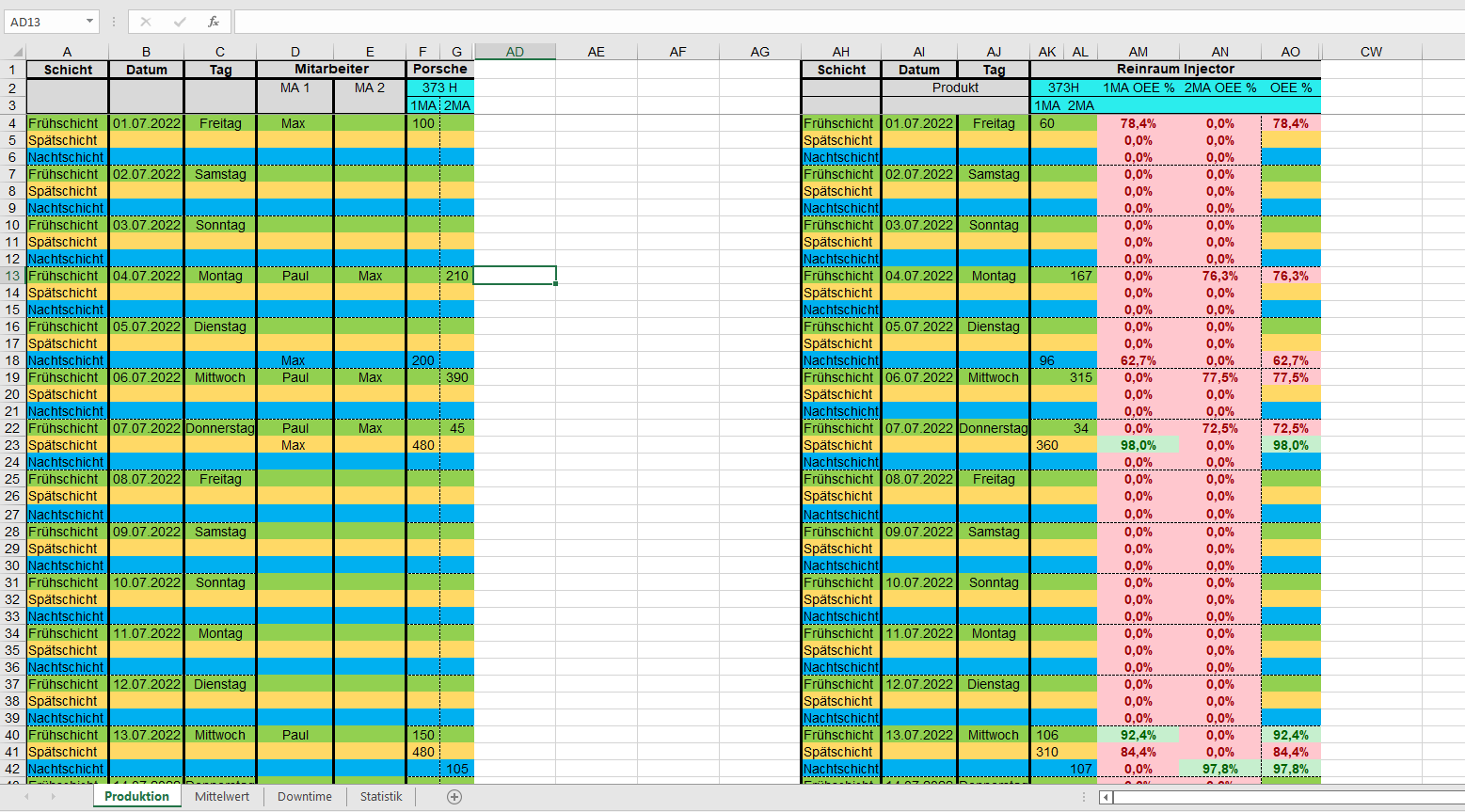
Task: Click the Cancel entry icon in formula bar
Action: (x=145, y=22)
